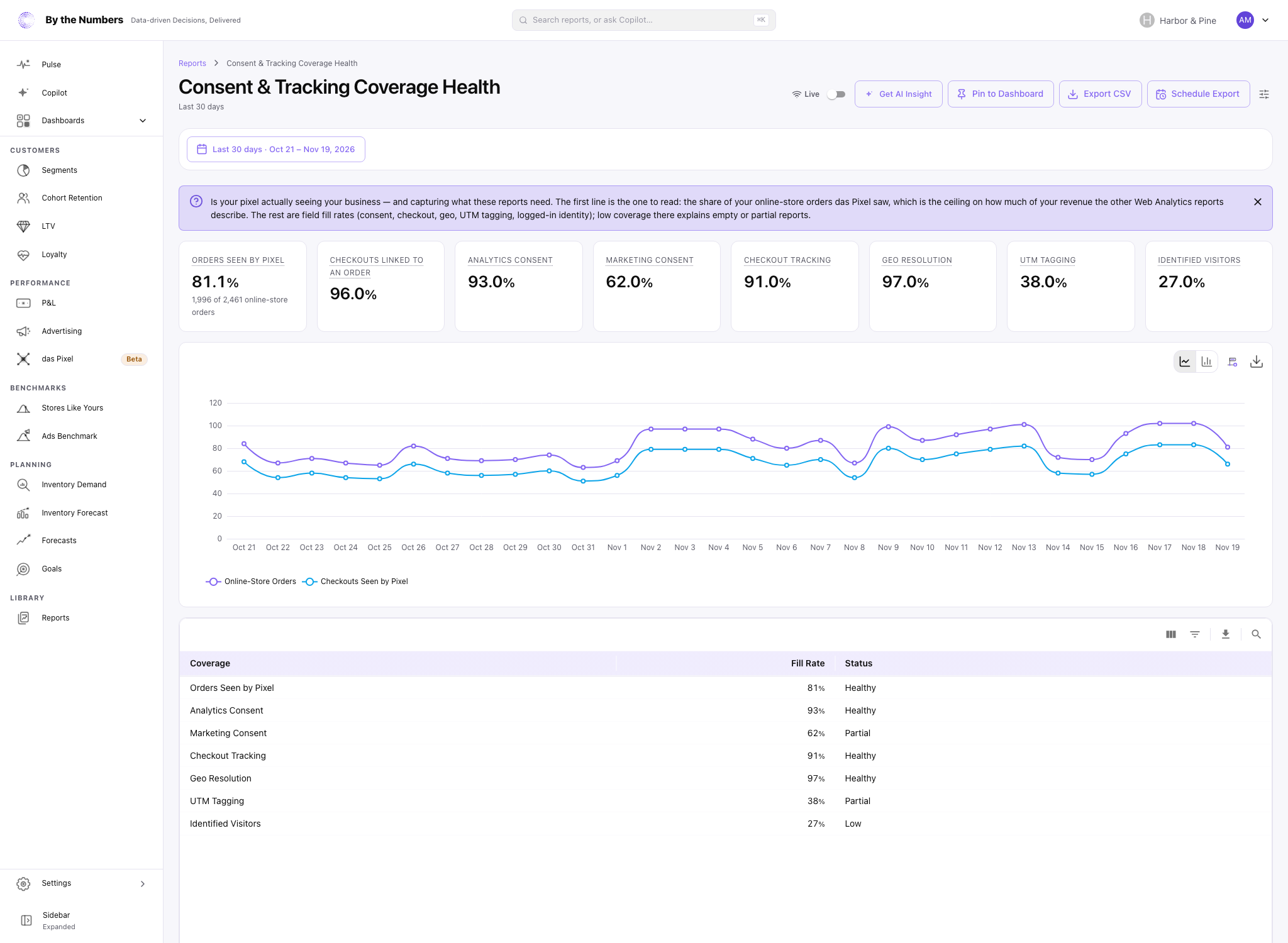Open Inventory Demand planning

coord(81,485)
